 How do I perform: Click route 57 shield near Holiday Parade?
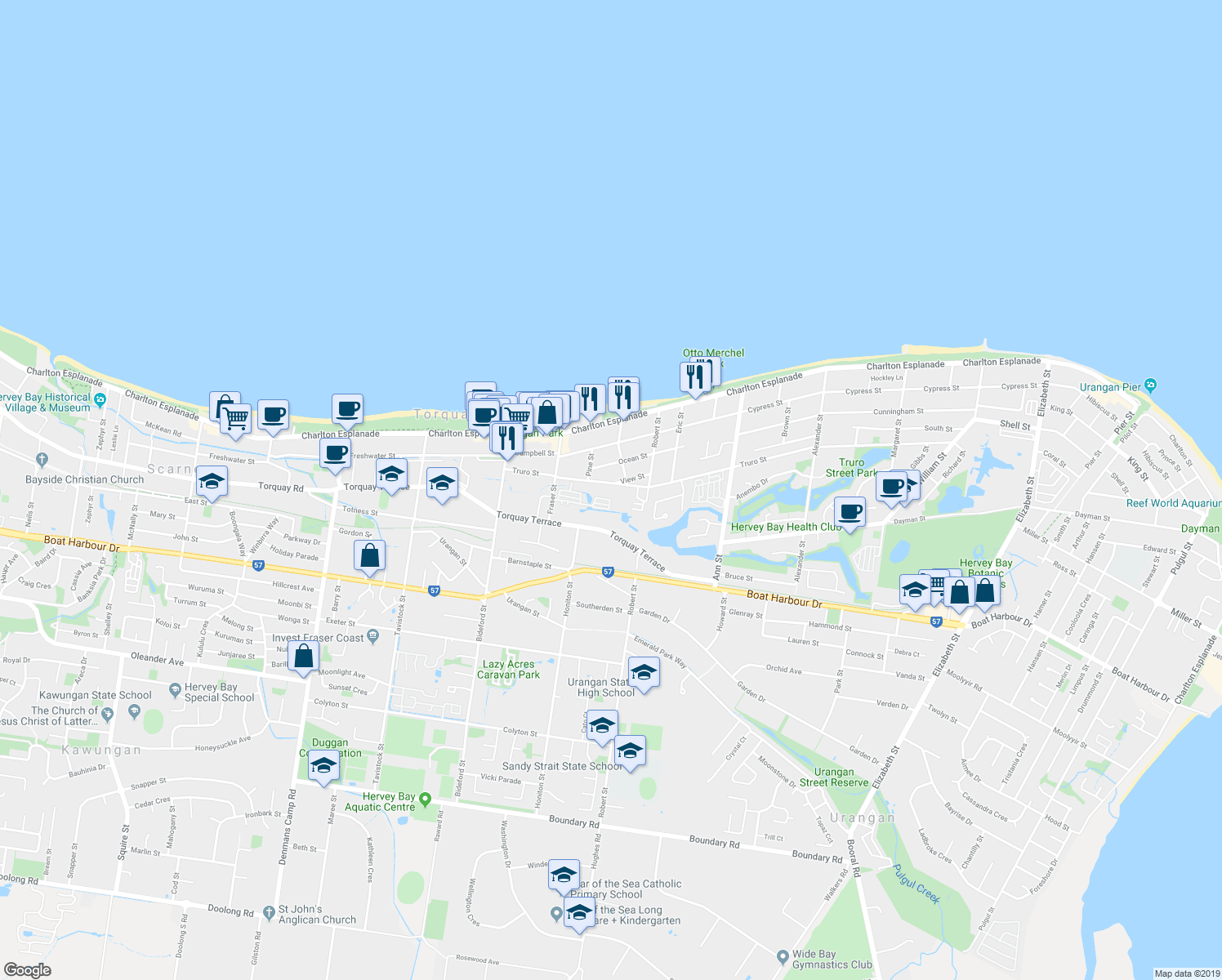point(258,565)
